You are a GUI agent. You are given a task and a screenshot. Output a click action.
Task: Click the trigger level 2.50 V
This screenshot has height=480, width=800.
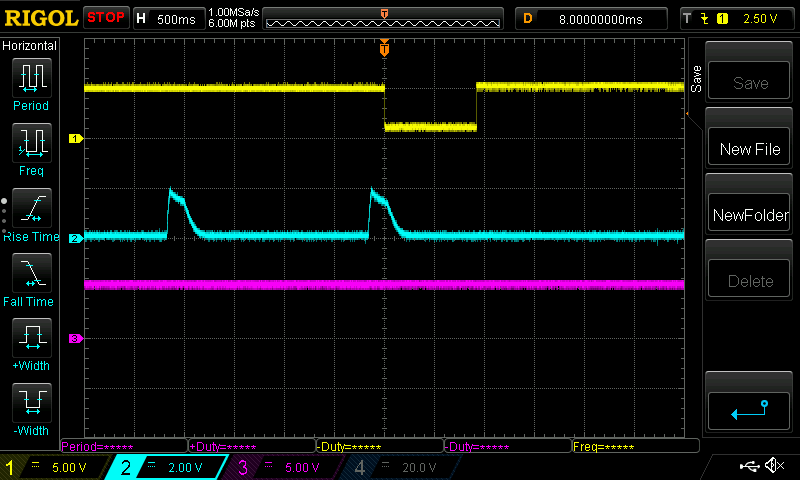coord(760,19)
